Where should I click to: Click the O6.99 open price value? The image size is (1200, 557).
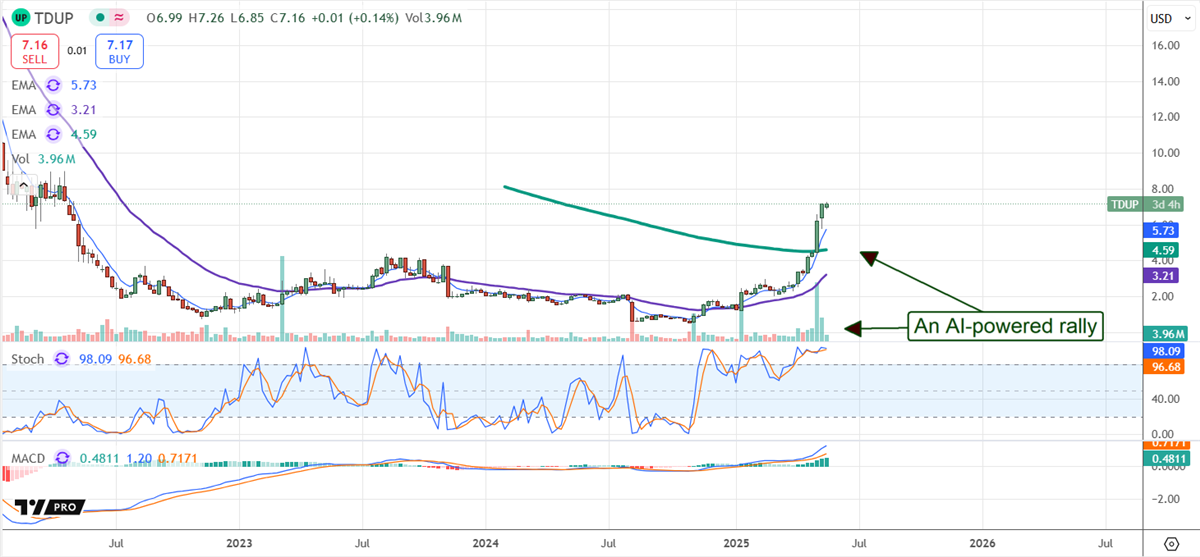(166, 18)
